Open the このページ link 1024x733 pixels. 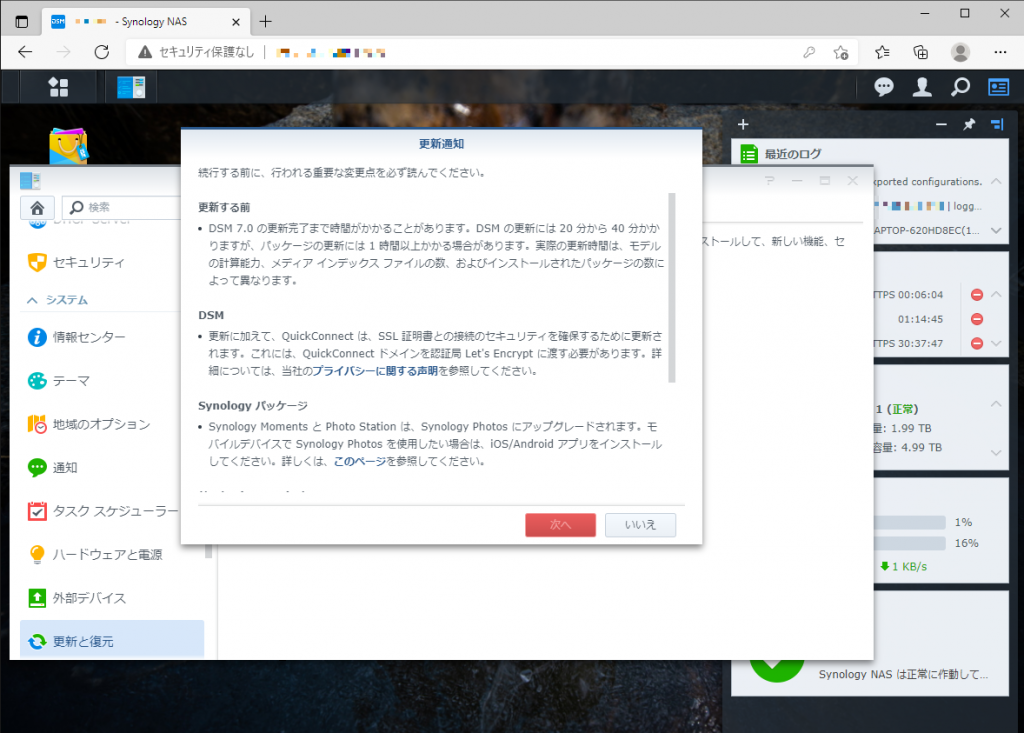click(x=360, y=461)
